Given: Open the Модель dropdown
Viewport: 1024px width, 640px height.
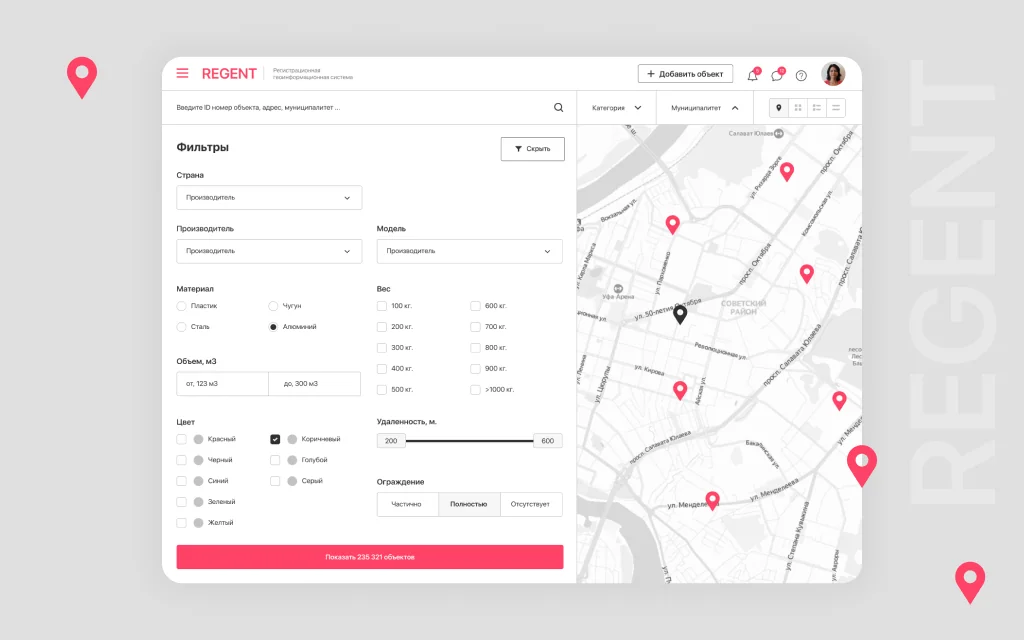Looking at the screenshot, I should click(470, 251).
